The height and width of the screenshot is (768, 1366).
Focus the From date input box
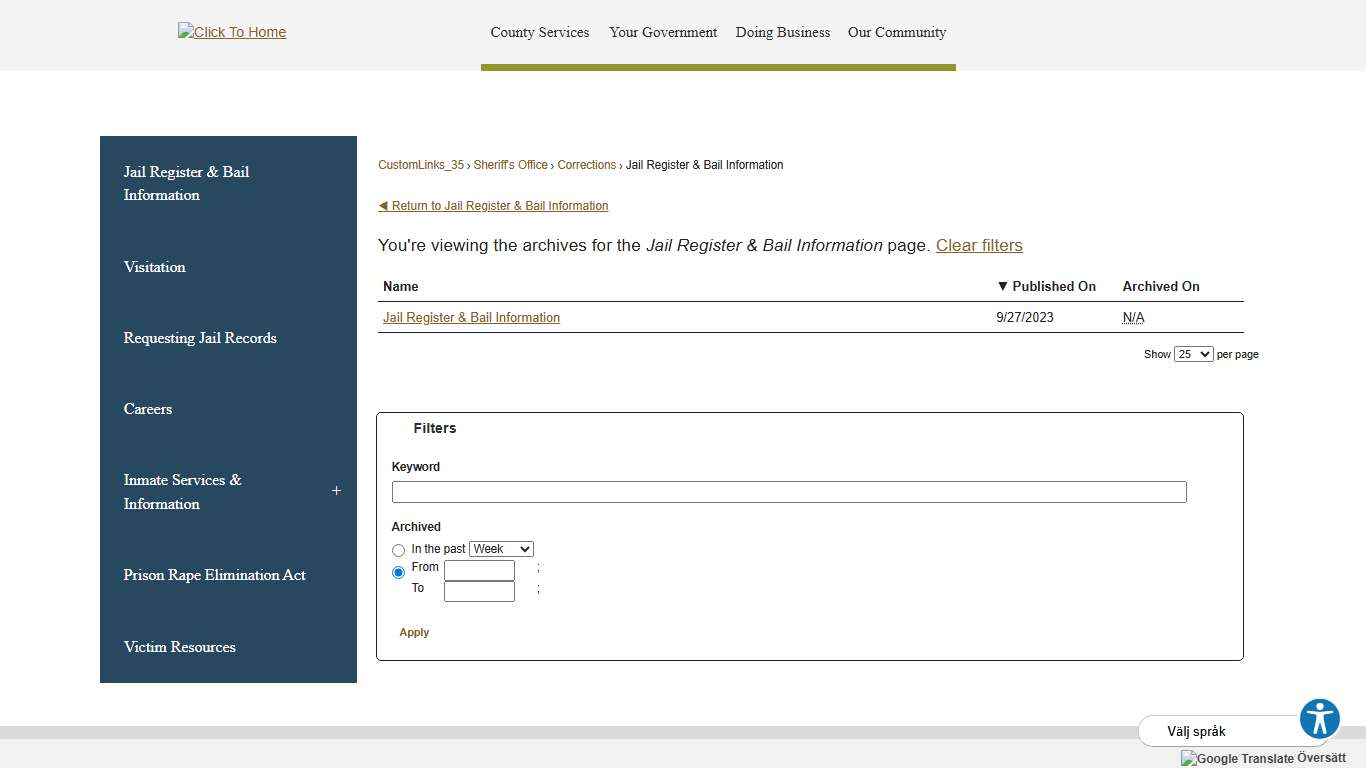coord(479,570)
